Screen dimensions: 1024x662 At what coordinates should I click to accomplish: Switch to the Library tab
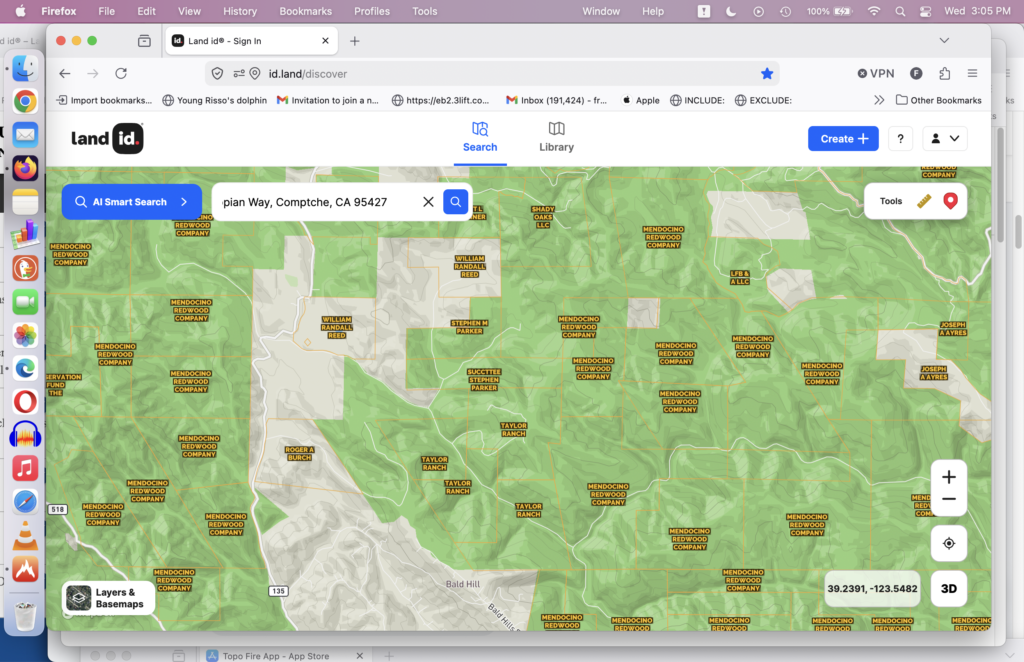pyautogui.click(x=556, y=137)
